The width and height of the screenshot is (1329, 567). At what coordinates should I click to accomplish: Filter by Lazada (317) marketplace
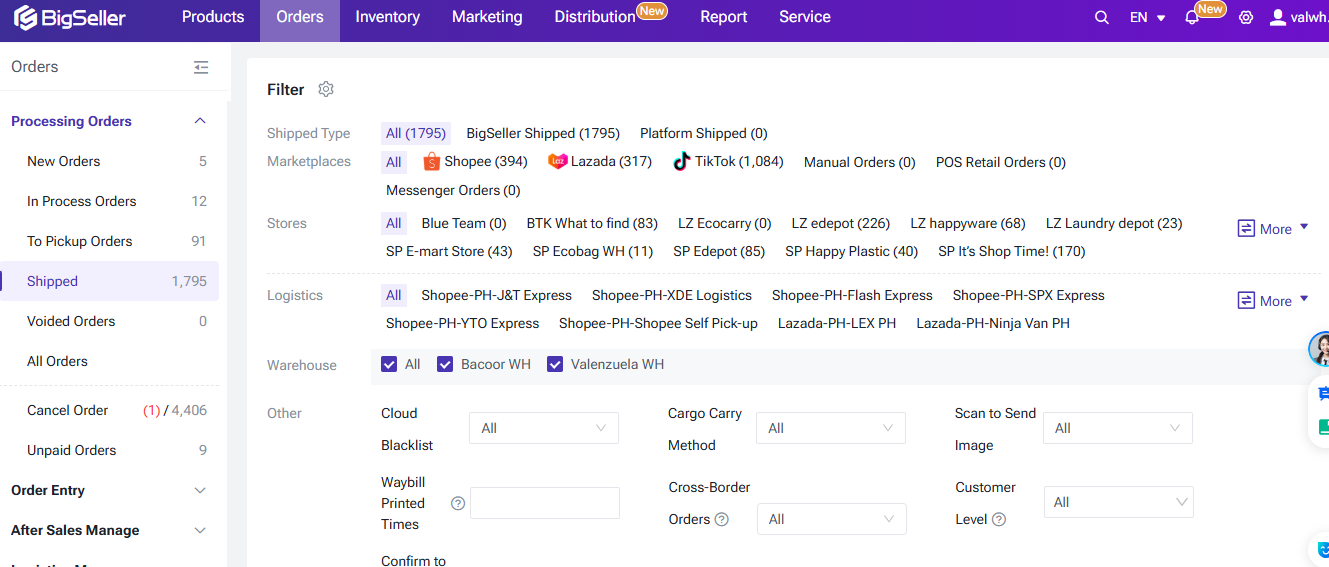coord(600,161)
